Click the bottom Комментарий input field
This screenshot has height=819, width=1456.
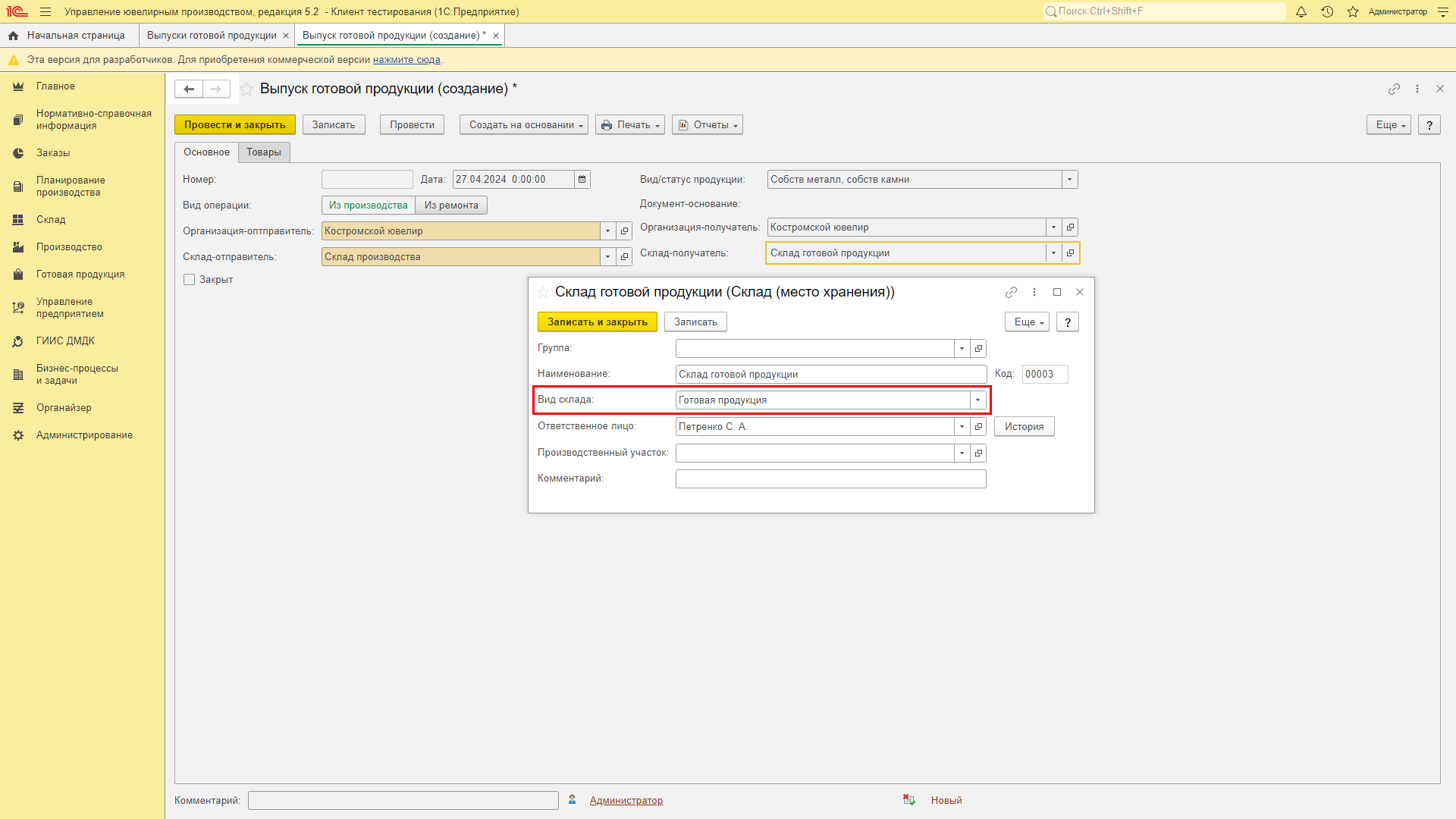click(x=403, y=801)
